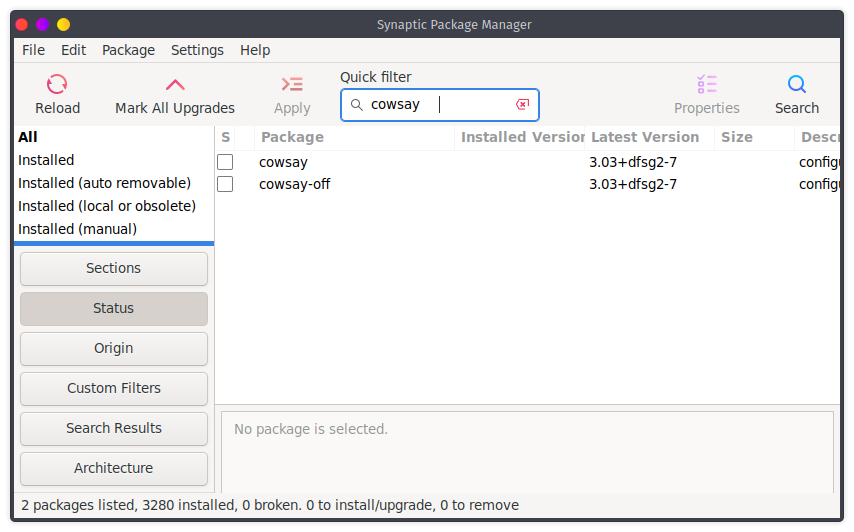Click the purple window control button

click(42, 25)
